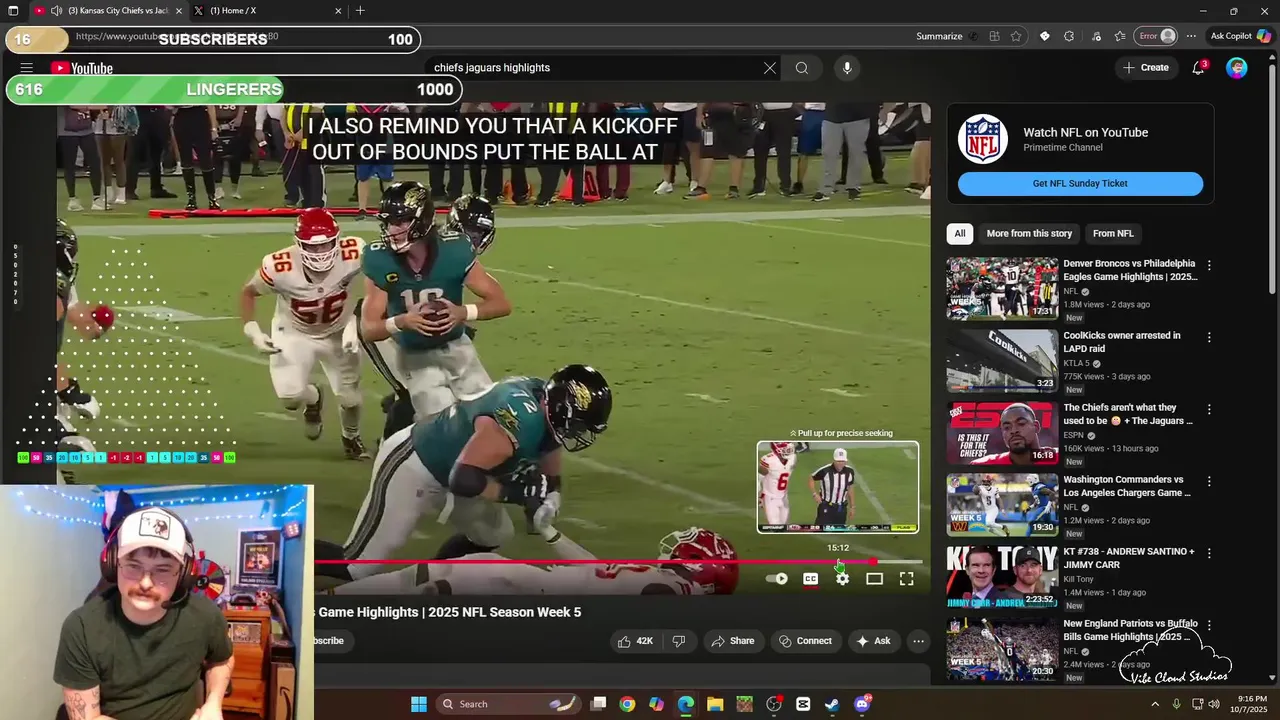Open options for Commanders vs Chargers video
Viewport: 1280px width, 720px height.
click(x=1209, y=482)
